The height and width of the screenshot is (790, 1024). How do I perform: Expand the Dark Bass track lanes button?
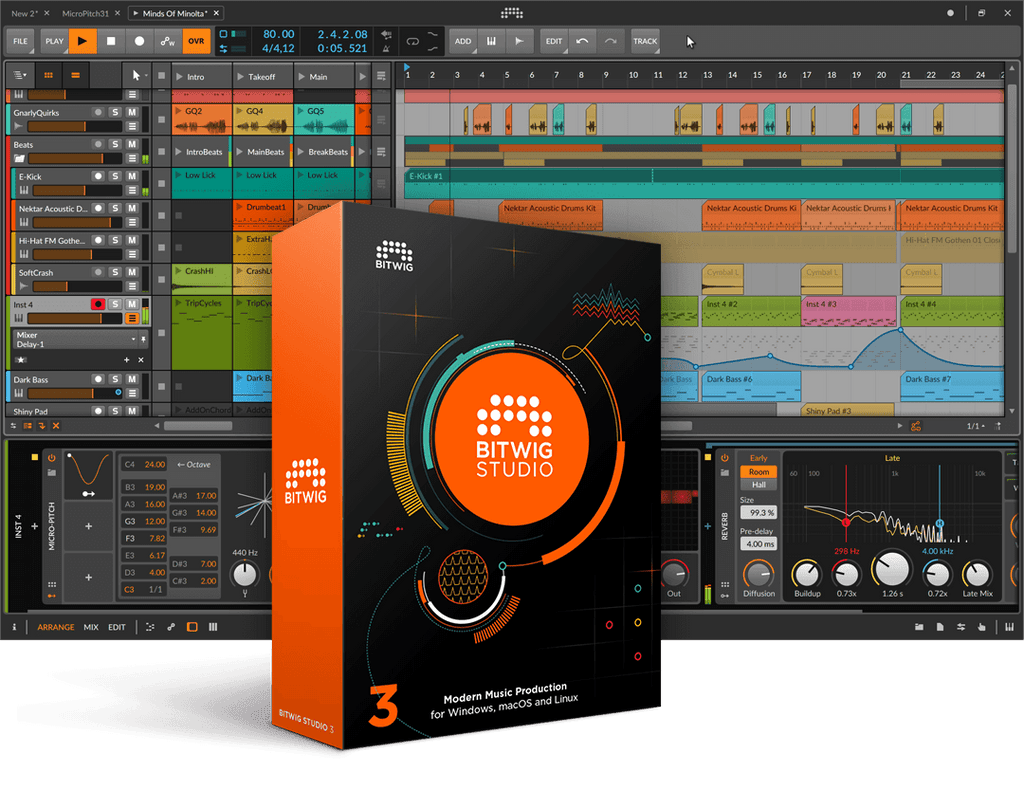133,394
